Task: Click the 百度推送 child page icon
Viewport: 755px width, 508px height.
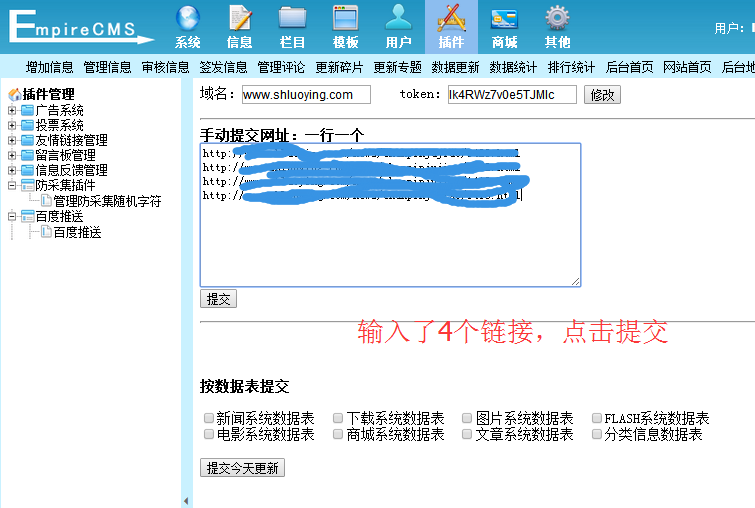Action: coord(46,232)
